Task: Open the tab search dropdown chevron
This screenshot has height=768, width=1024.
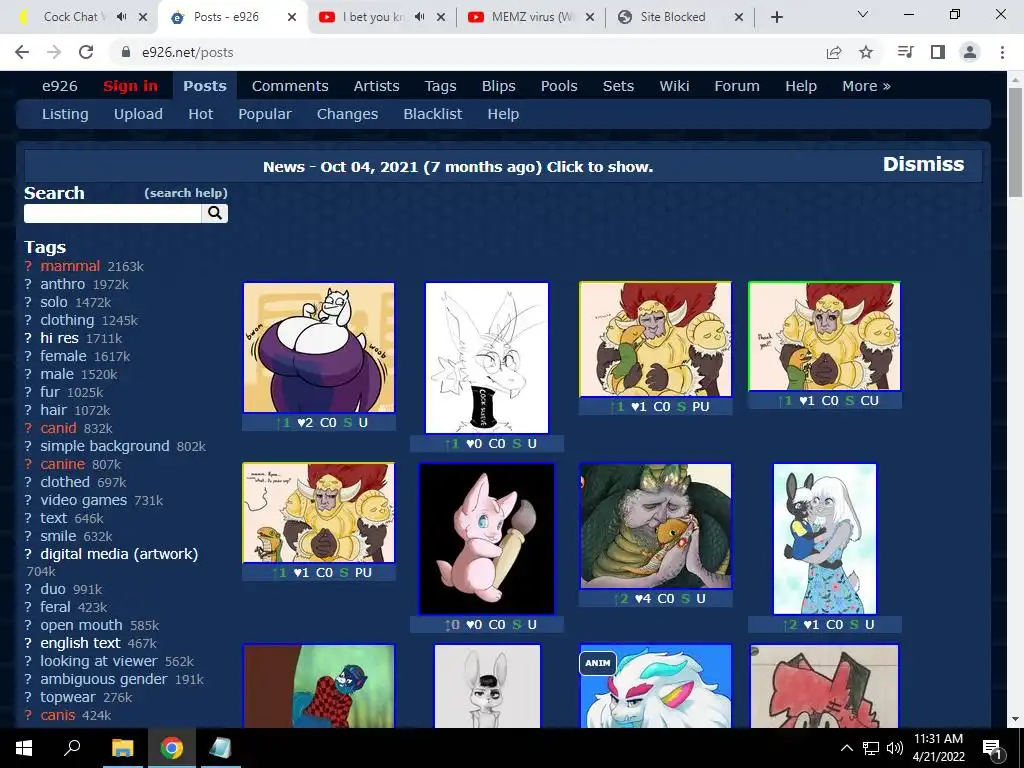Action: tap(863, 14)
